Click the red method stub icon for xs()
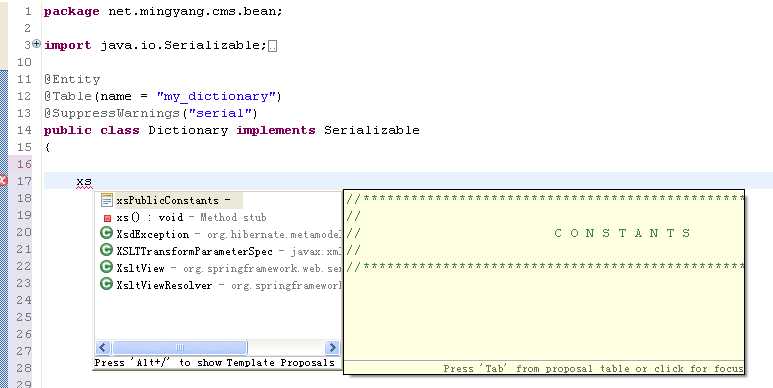This screenshot has height=388, width=773. [107, 218]
